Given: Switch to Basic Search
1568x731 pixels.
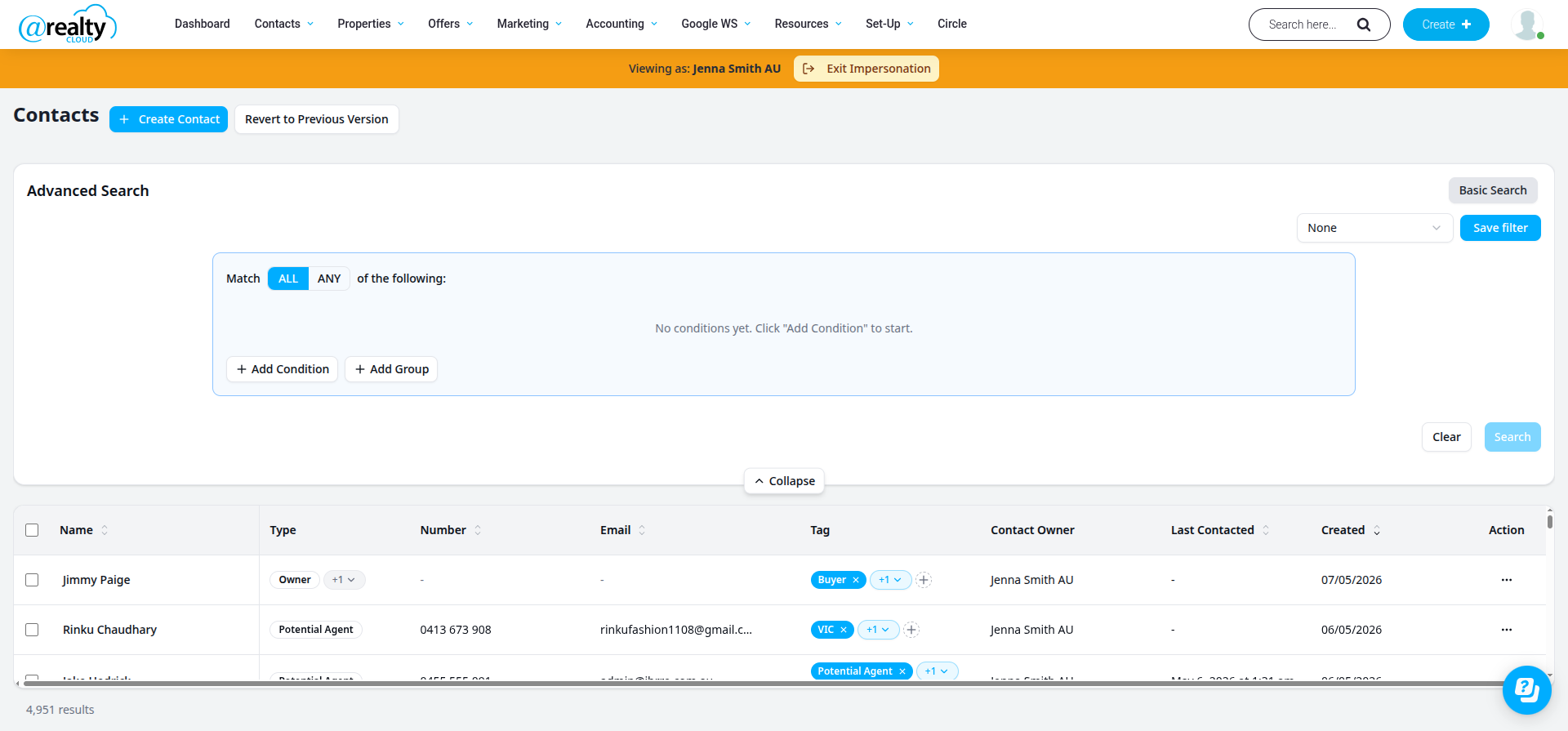Looking at the screenshot, I should [1493, 190].
